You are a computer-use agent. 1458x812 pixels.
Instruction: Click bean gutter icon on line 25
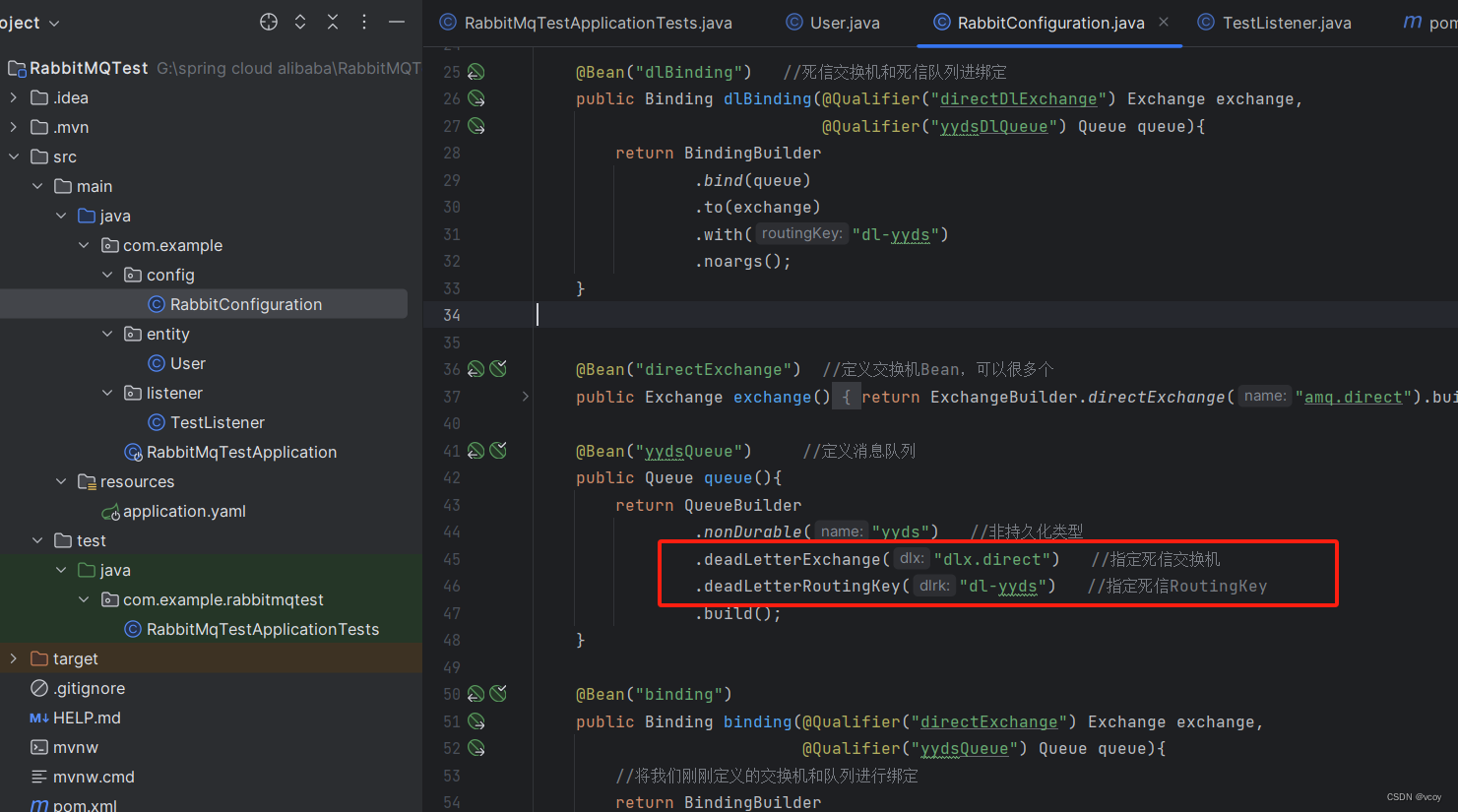(475, 72)
